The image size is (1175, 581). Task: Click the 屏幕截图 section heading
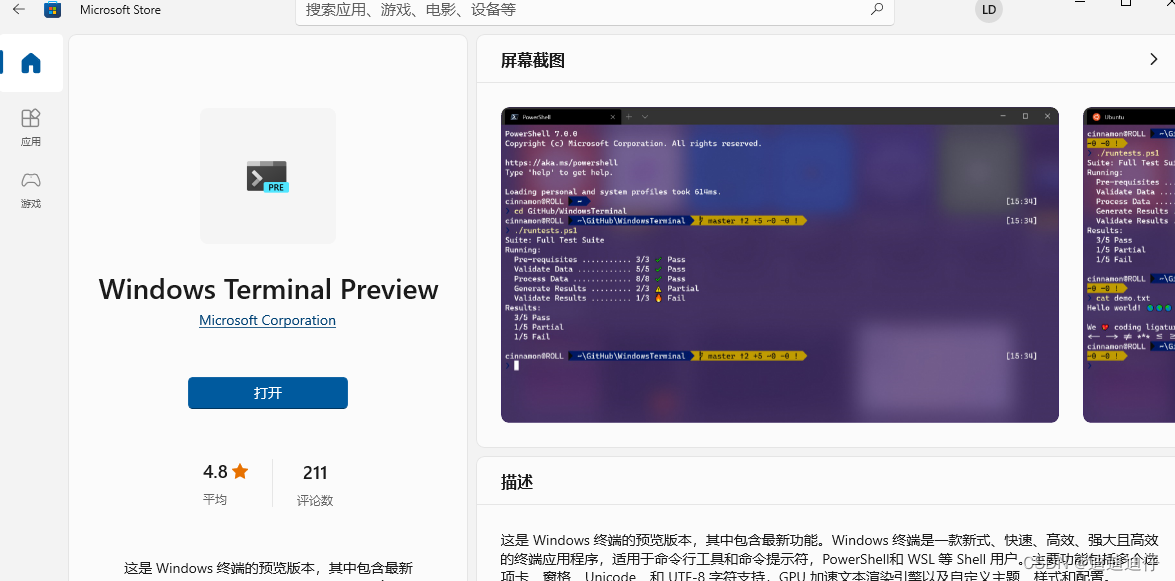(x=532, y=61)
